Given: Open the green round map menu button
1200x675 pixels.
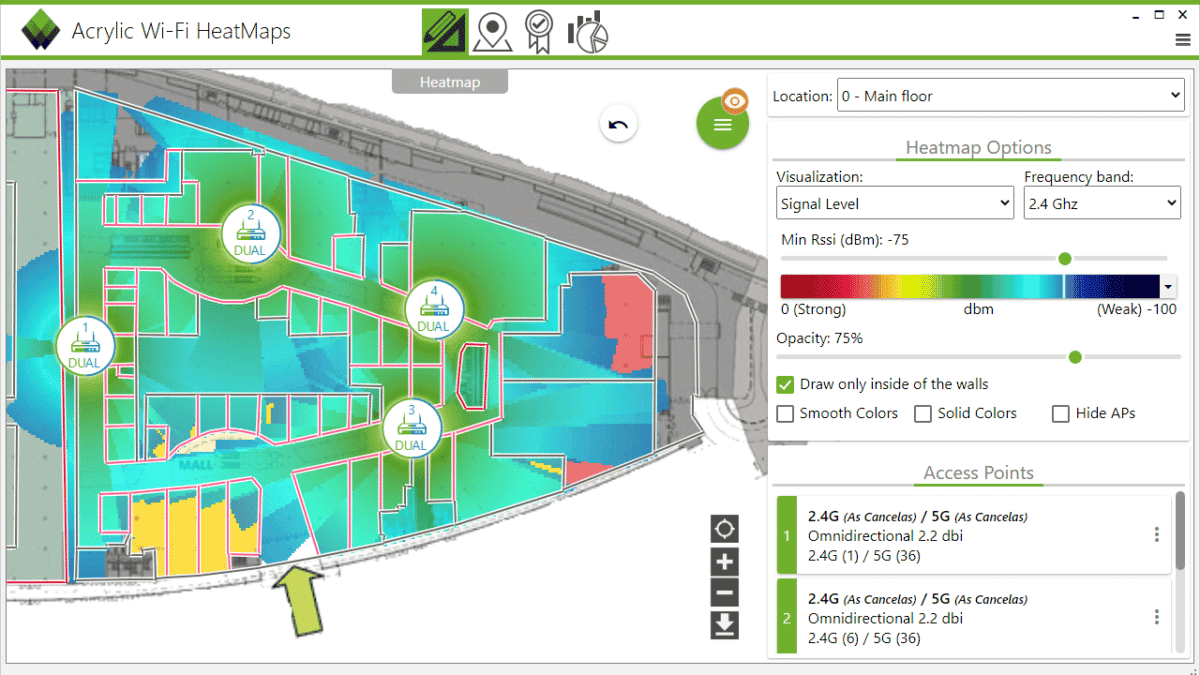Looking at the screenshot, I should coord(722,124).
